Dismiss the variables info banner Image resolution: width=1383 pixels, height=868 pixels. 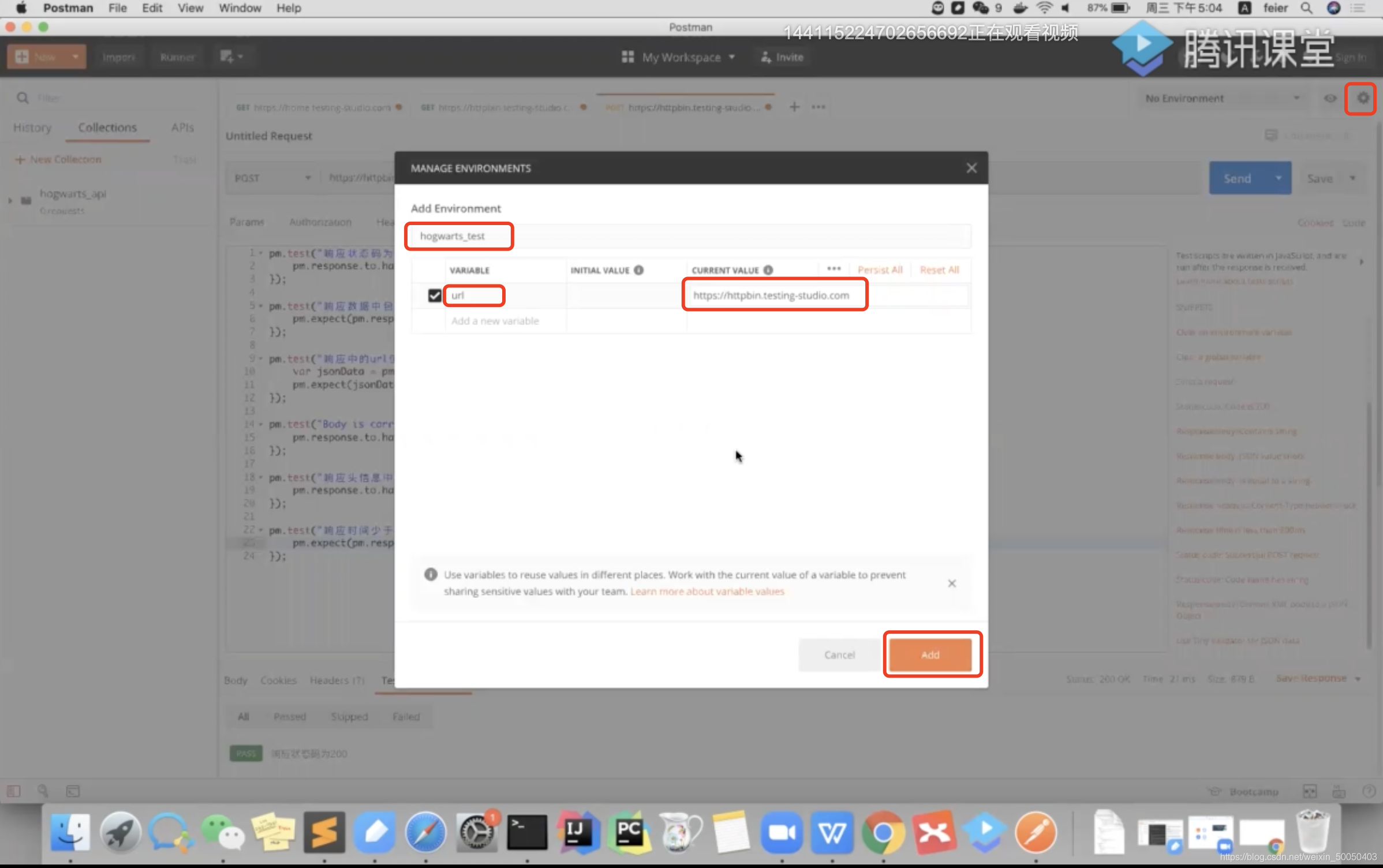click(x=952, y=583)
